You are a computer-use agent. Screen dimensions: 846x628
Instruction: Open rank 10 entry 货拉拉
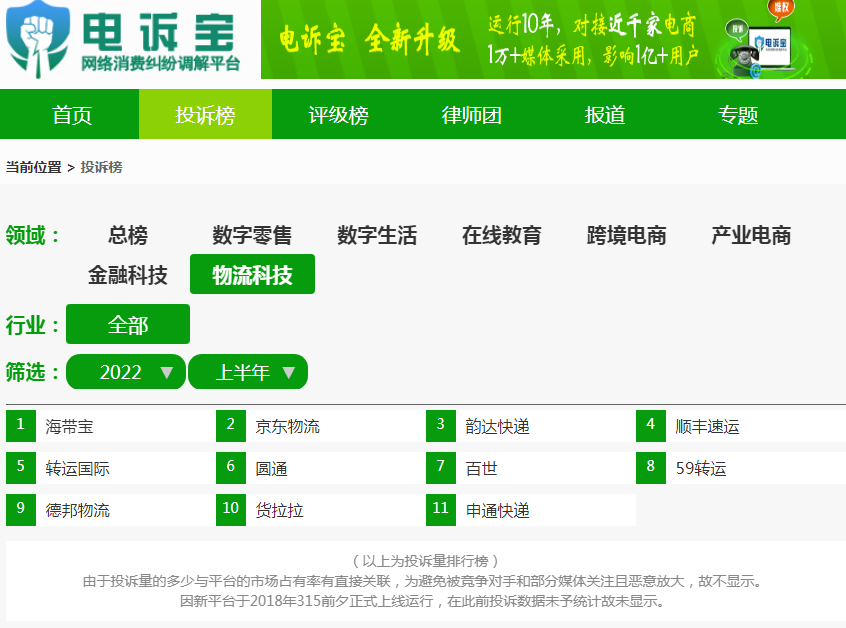[279, 510]
